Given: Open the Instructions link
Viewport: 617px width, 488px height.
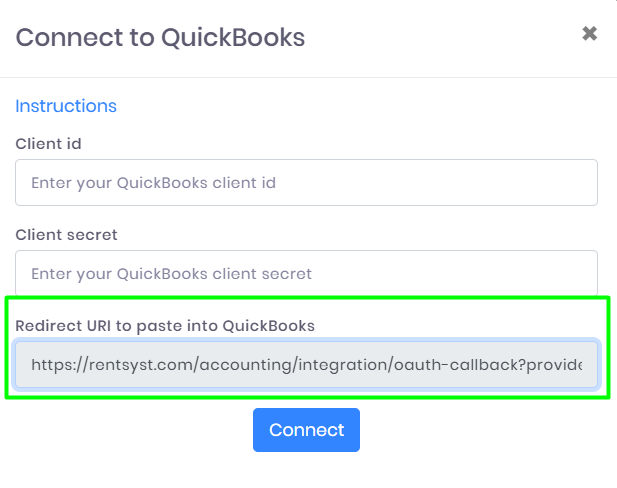Looking at the screenshot, I should click(66, 106).
